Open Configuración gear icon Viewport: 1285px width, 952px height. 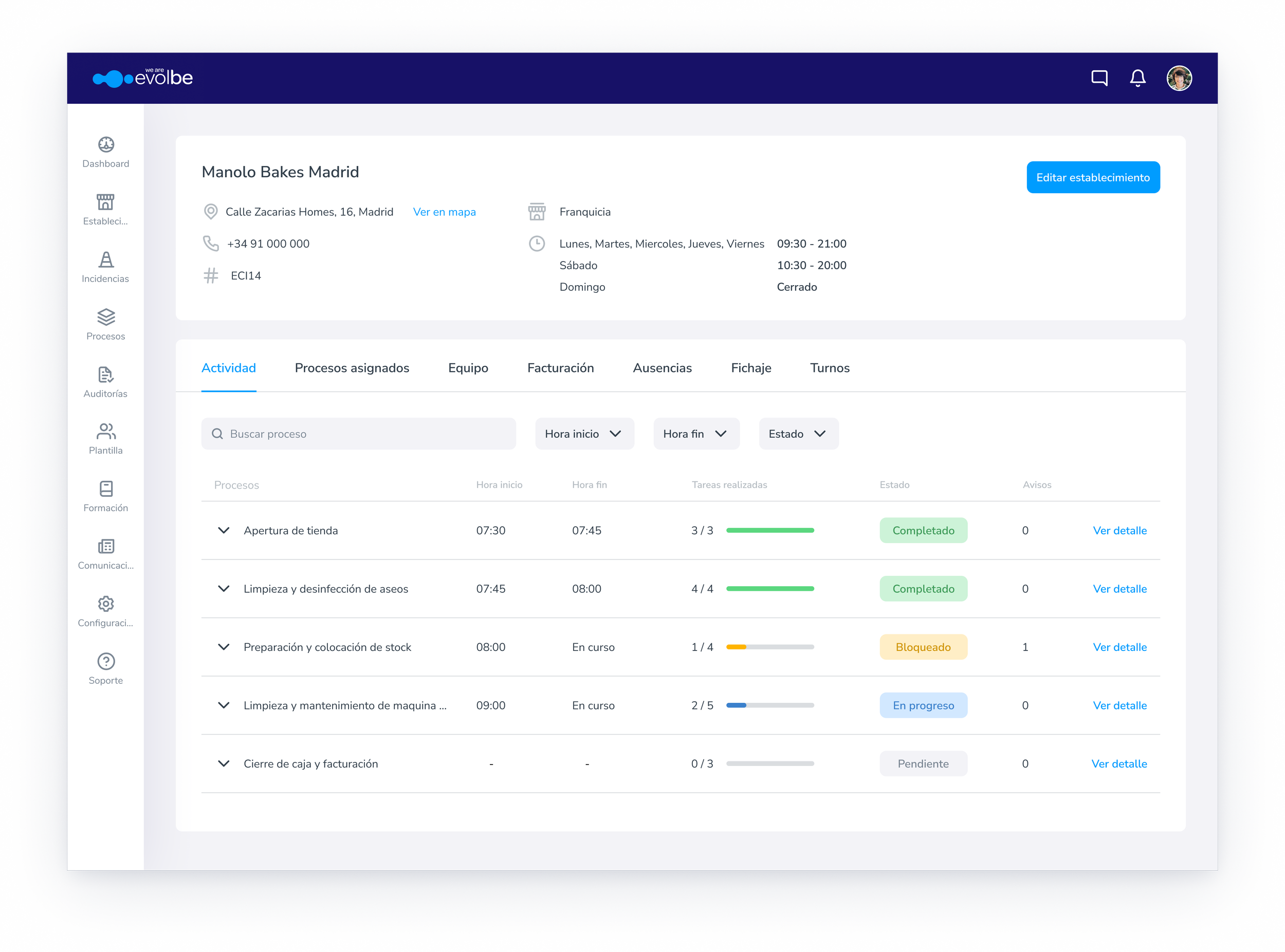click(106, 603)
